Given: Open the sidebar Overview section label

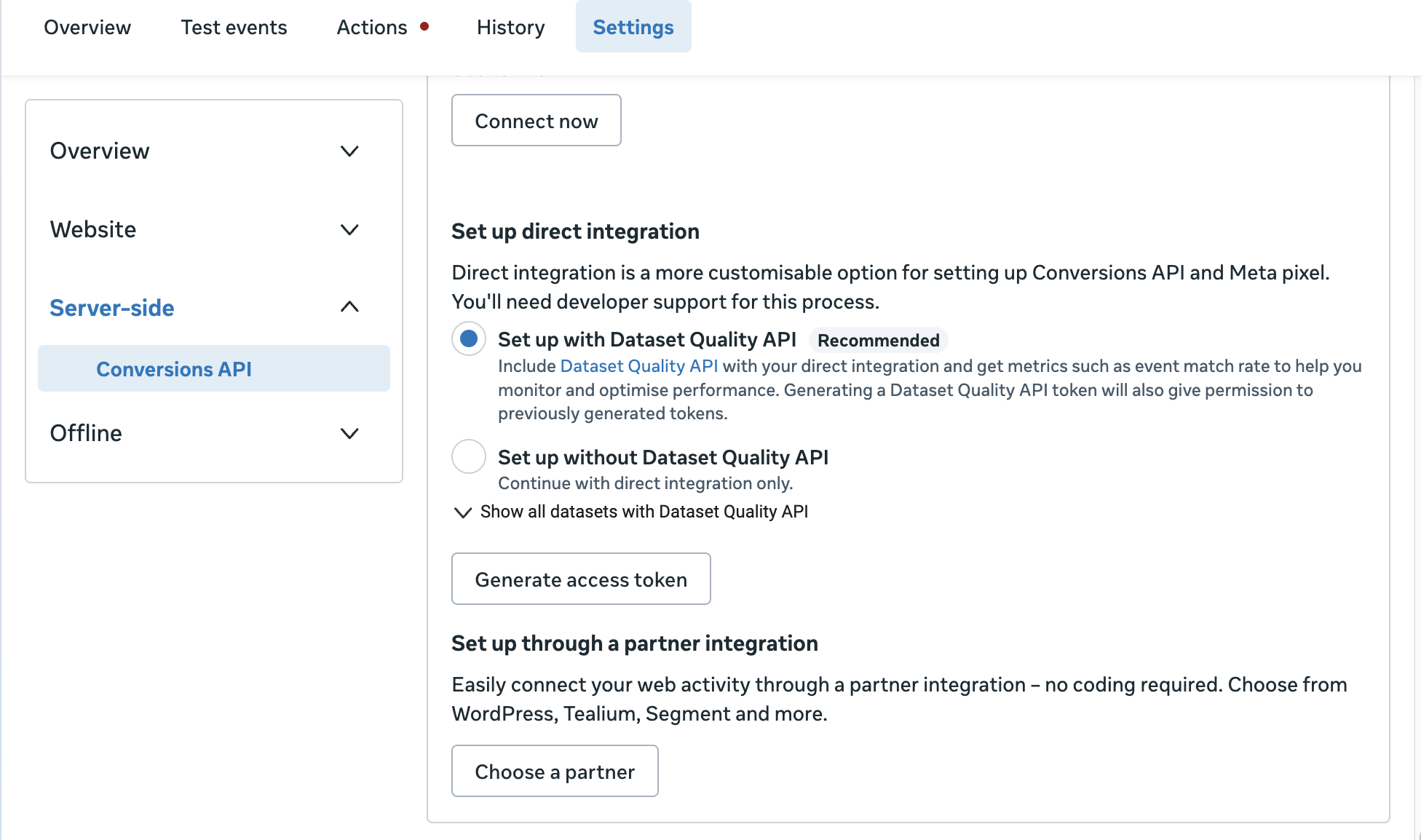Looking at the screenshot, I should tap(100, 151).
